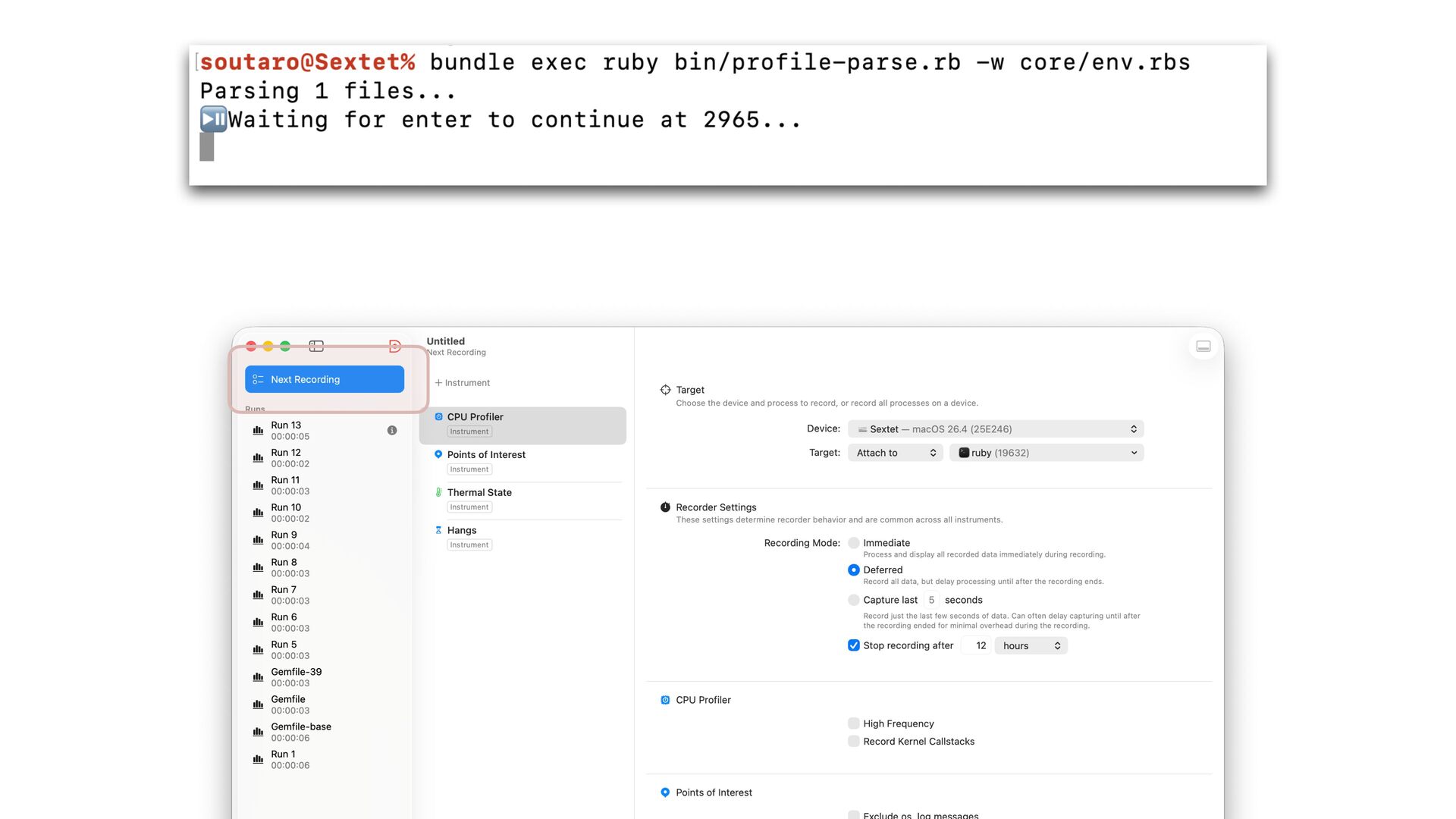Image resolution: width=1456 pixels, height=819 pixels.
Task: Select the CPU Profiler instrument icon
Action: (x=438, y=417)
